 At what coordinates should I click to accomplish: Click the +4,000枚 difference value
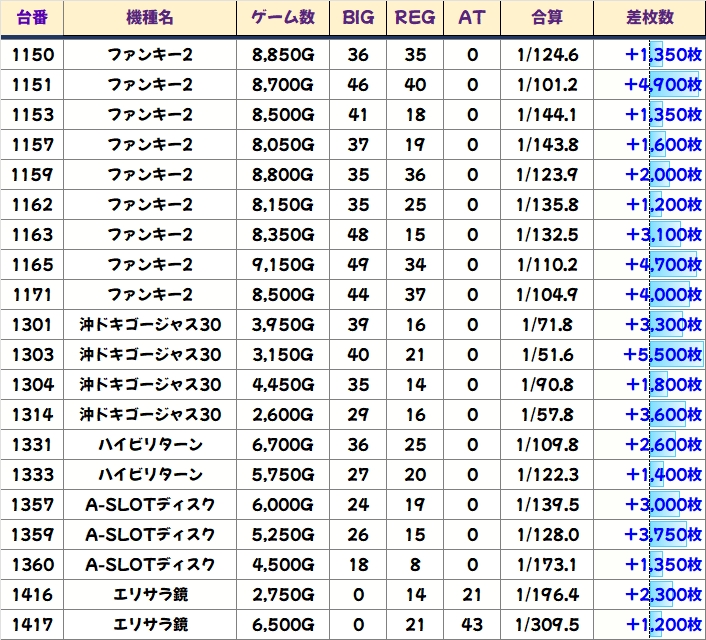tap(663, 295)
